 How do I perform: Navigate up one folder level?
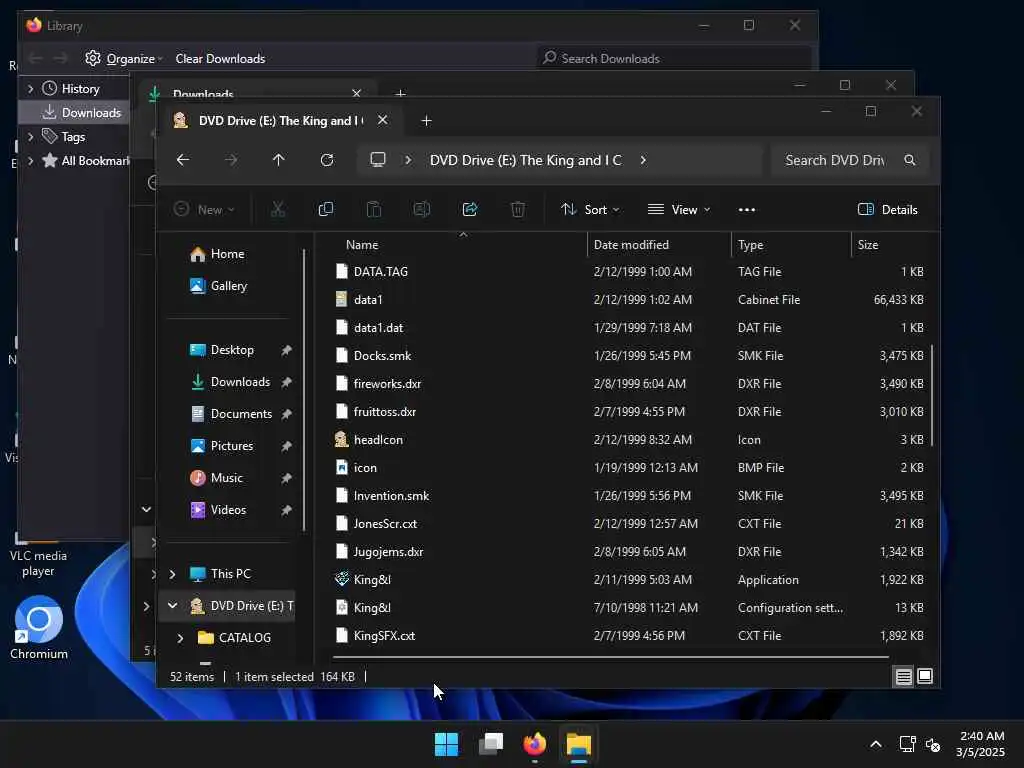[x=278, y=160]
